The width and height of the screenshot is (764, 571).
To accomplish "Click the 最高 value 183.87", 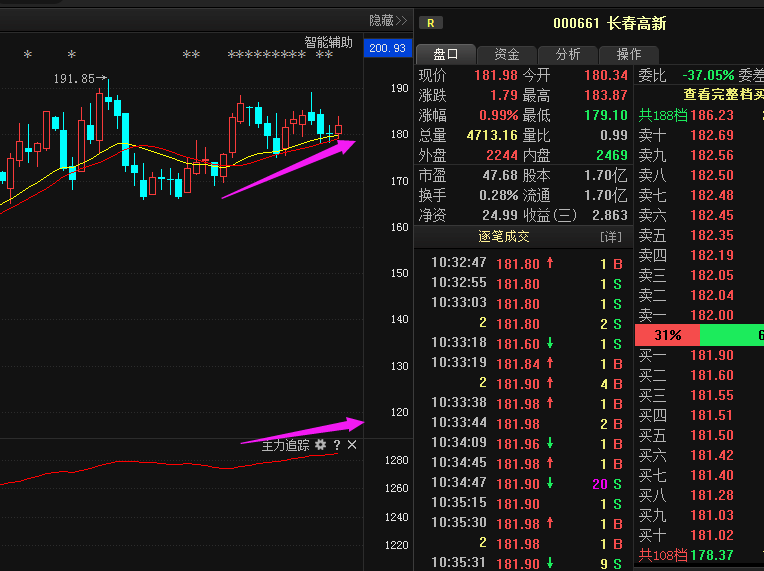I will pyautogui.click(x=606, y=95).
